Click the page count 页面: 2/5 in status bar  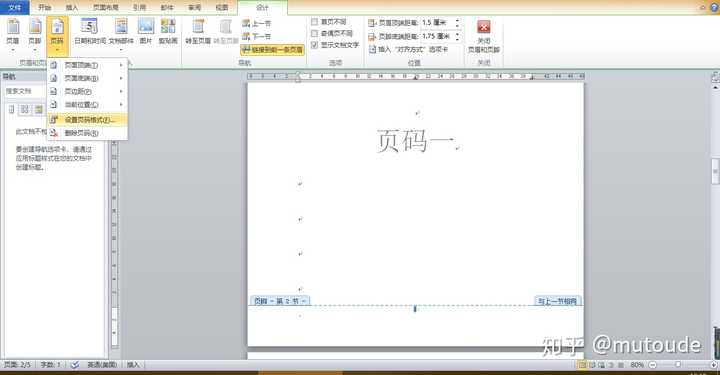pyautogui.click(x=17, y=364)
